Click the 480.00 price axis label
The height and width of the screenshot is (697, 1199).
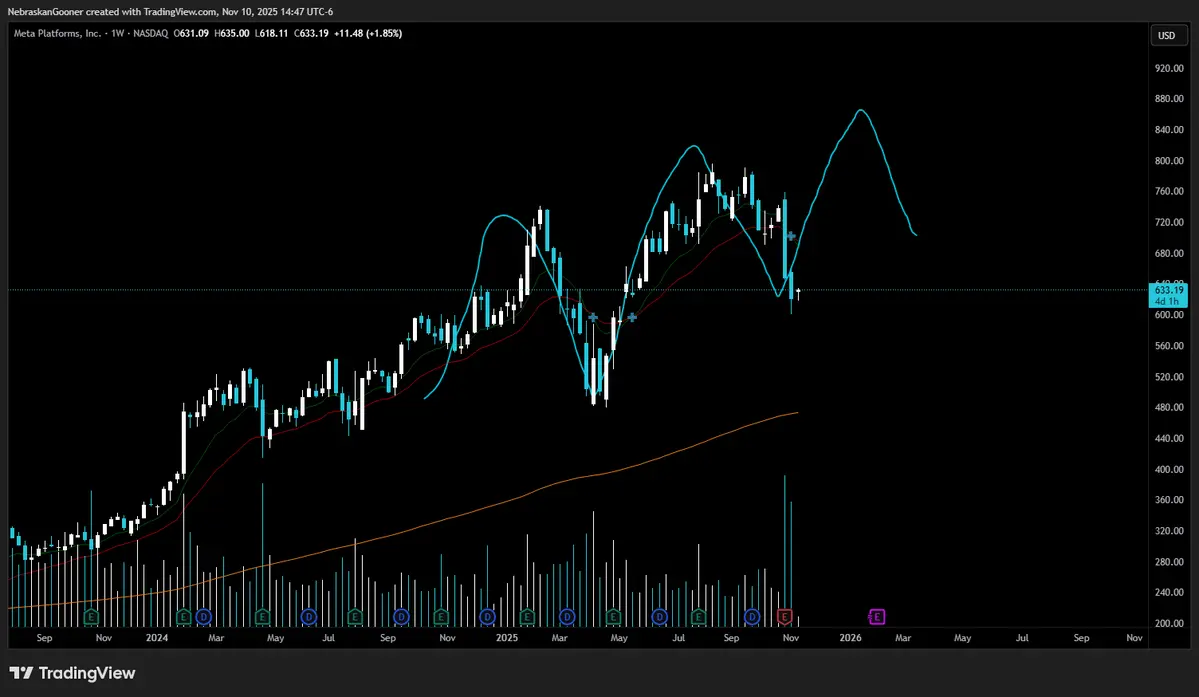(1169, 407)
